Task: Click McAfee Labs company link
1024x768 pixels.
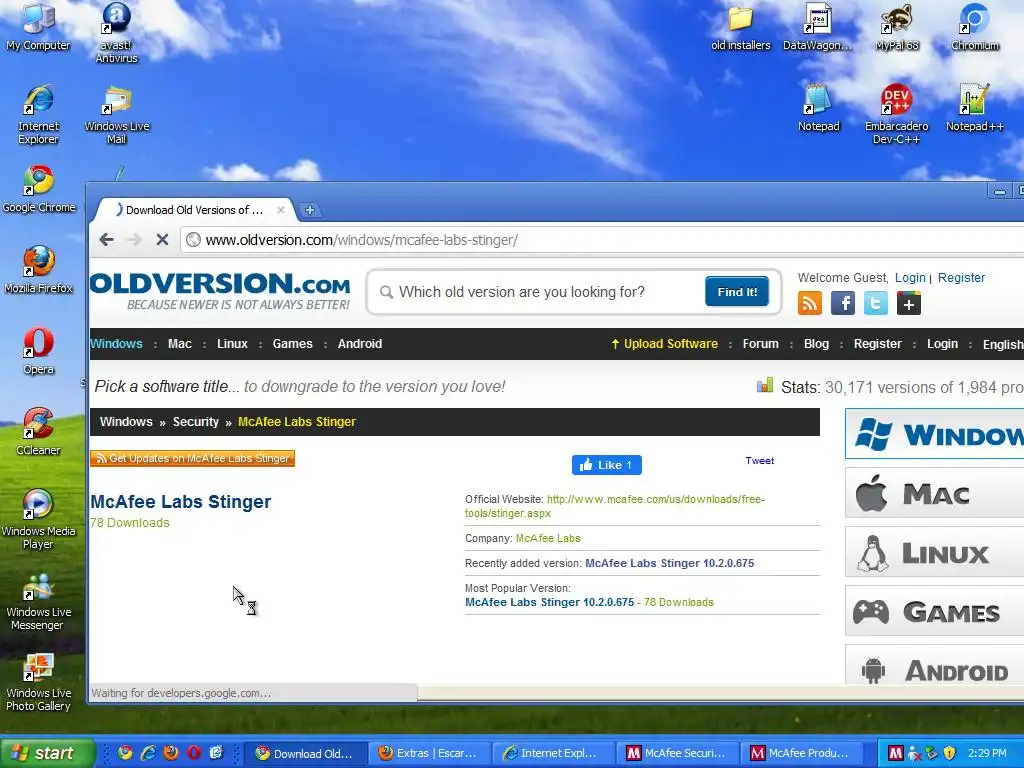Action: click(548, 538)
